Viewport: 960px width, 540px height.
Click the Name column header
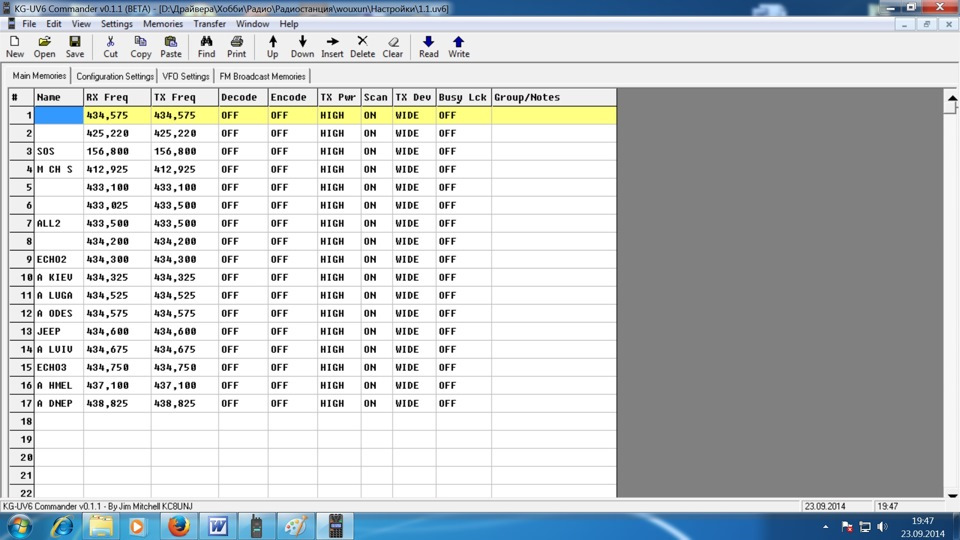pos(59,97)
